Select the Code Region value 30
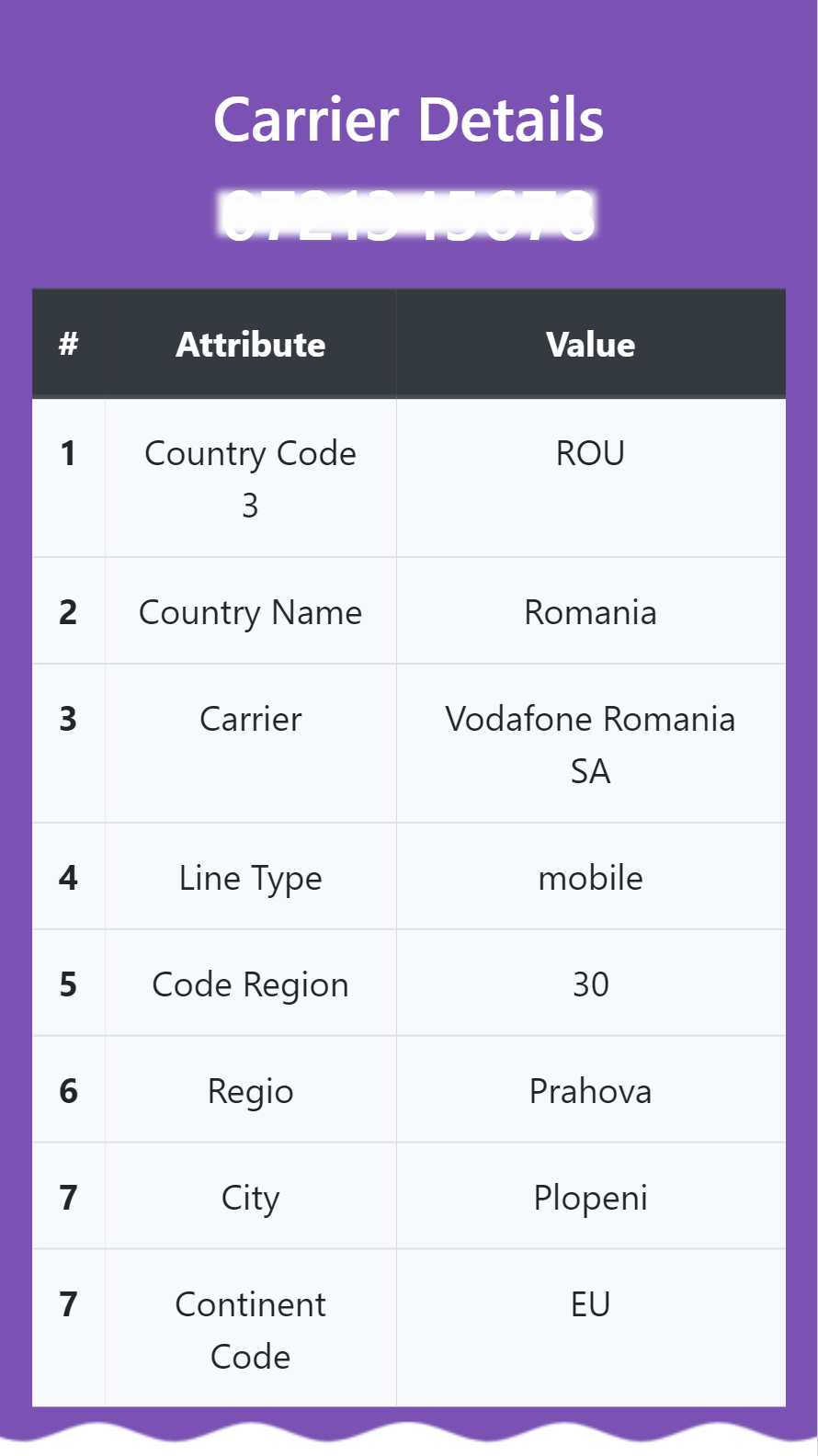The height and width of the screenshot is (1456, 818). (x=591, y=984)
